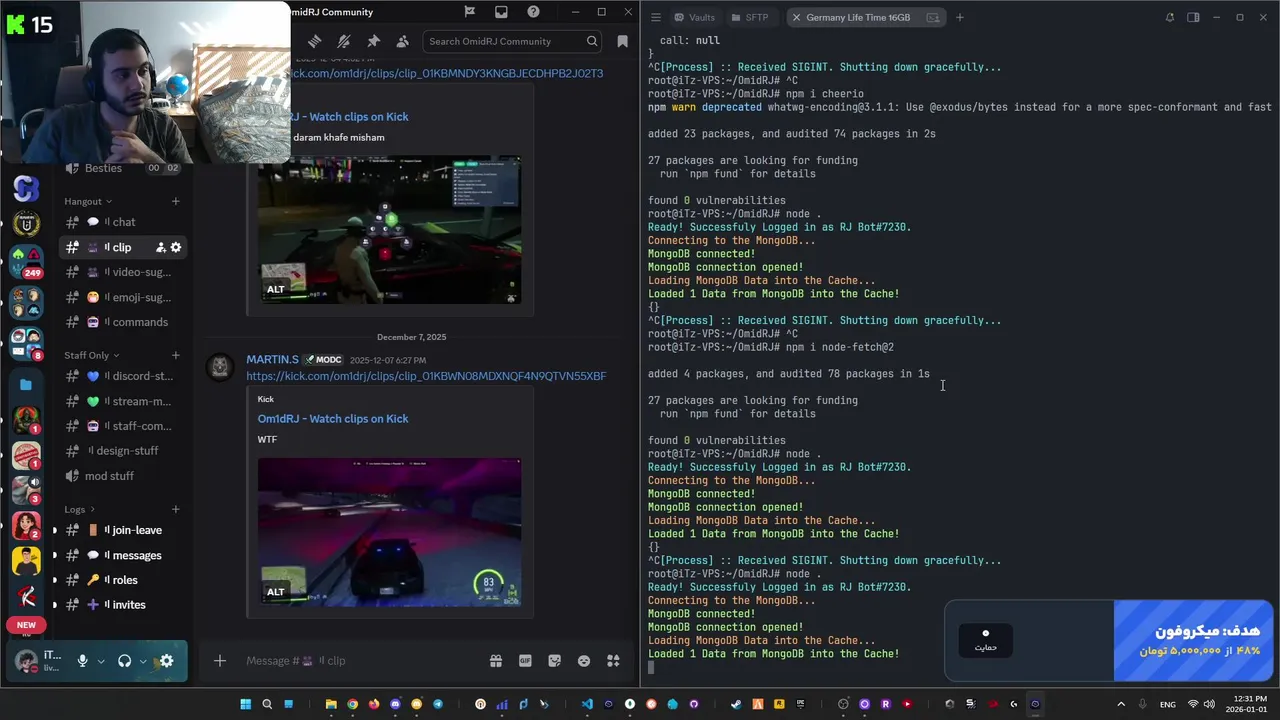This screenshot has height=720, width=1280.
Task: Open the commands channel
Action: point(123,322)
